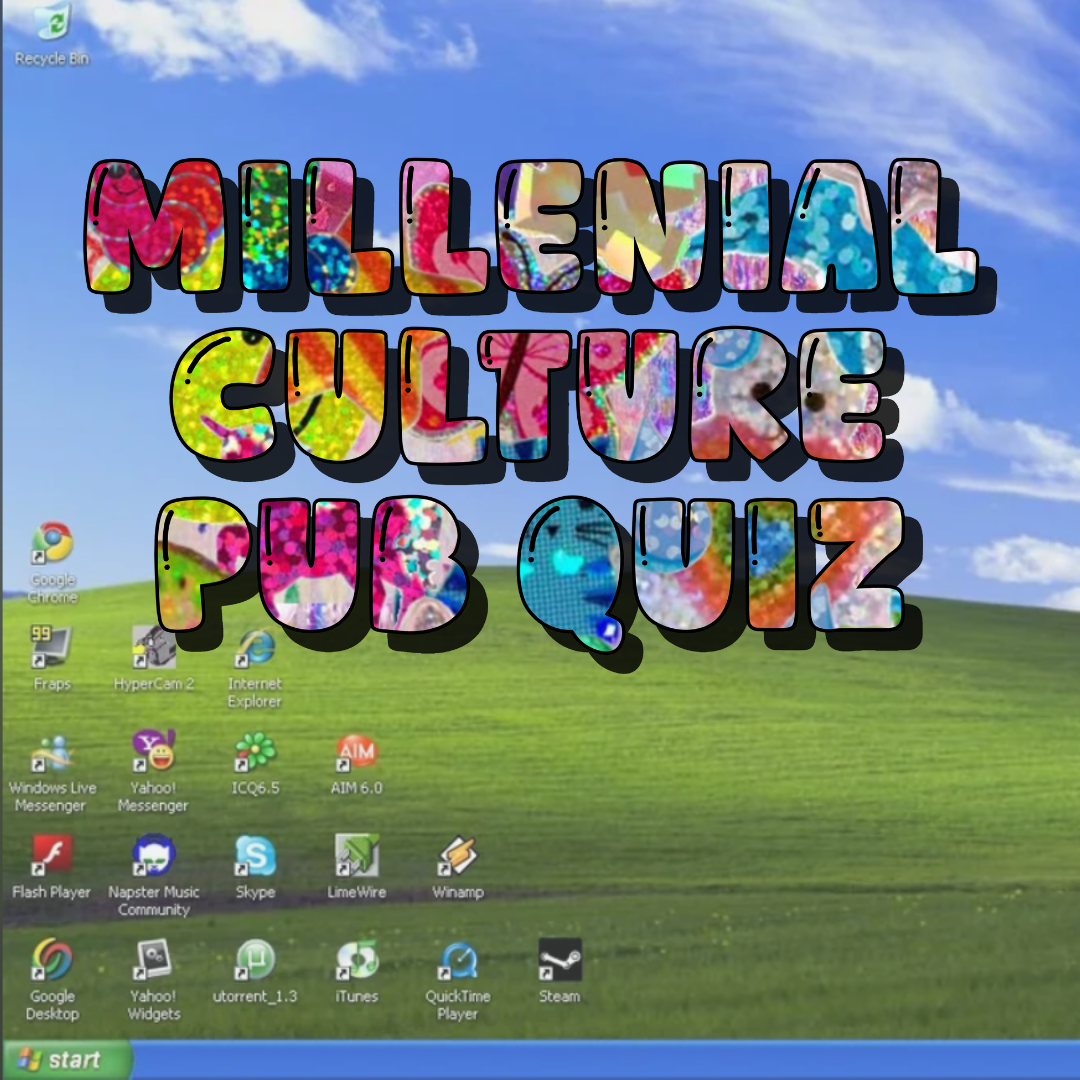Screen dimensions: 1080x1080
Task: Open the Recycle Bin icon
Action: (x=51, y=25)
